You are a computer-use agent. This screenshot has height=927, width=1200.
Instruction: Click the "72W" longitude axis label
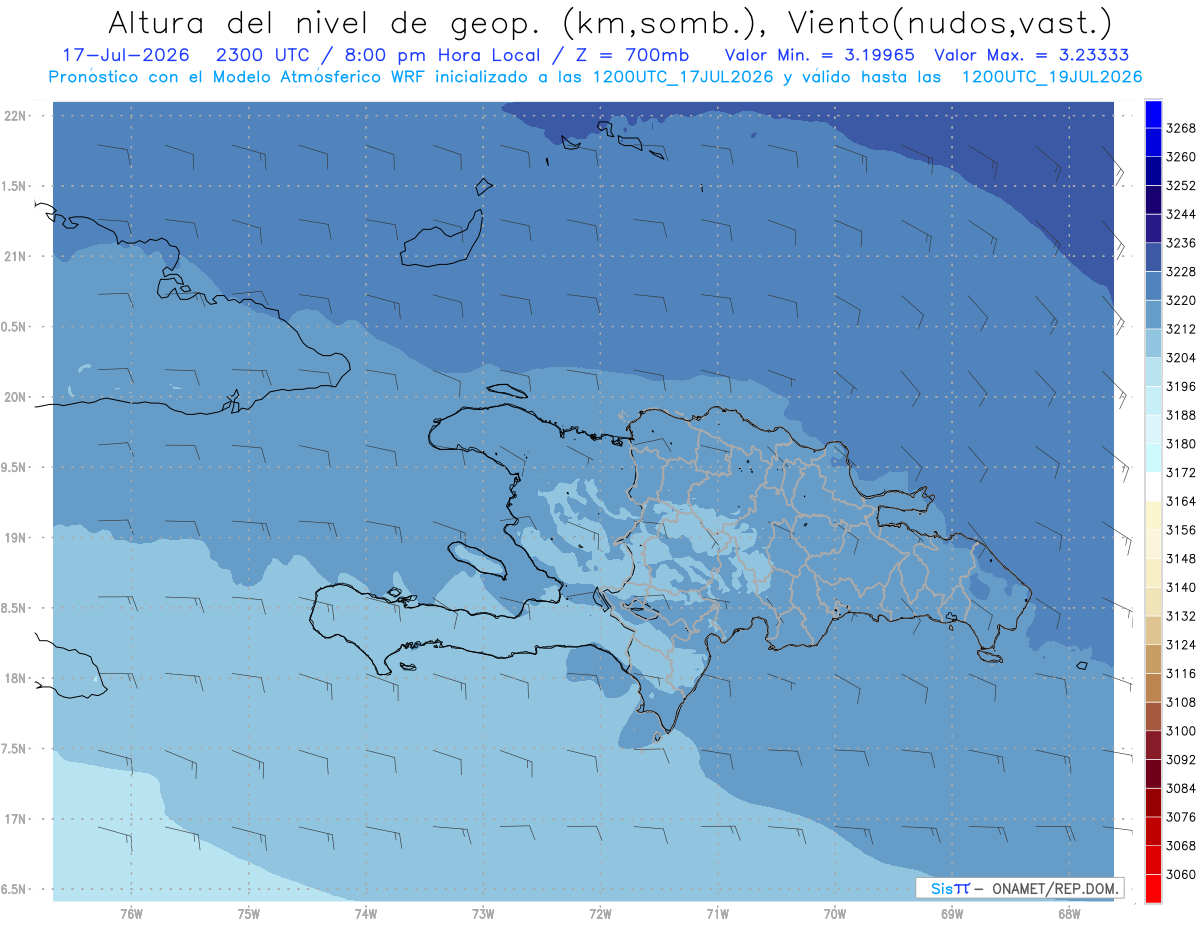[600, 914]
